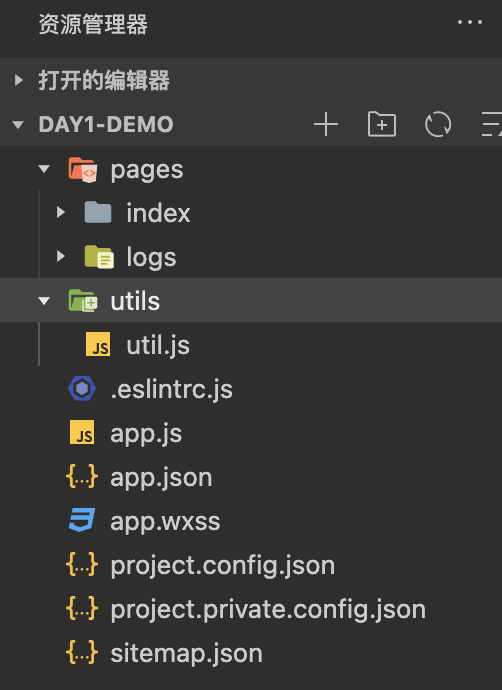Collapse the utils folder arrow
Viewport: 502px width, 690px height.
click(44, 301)
